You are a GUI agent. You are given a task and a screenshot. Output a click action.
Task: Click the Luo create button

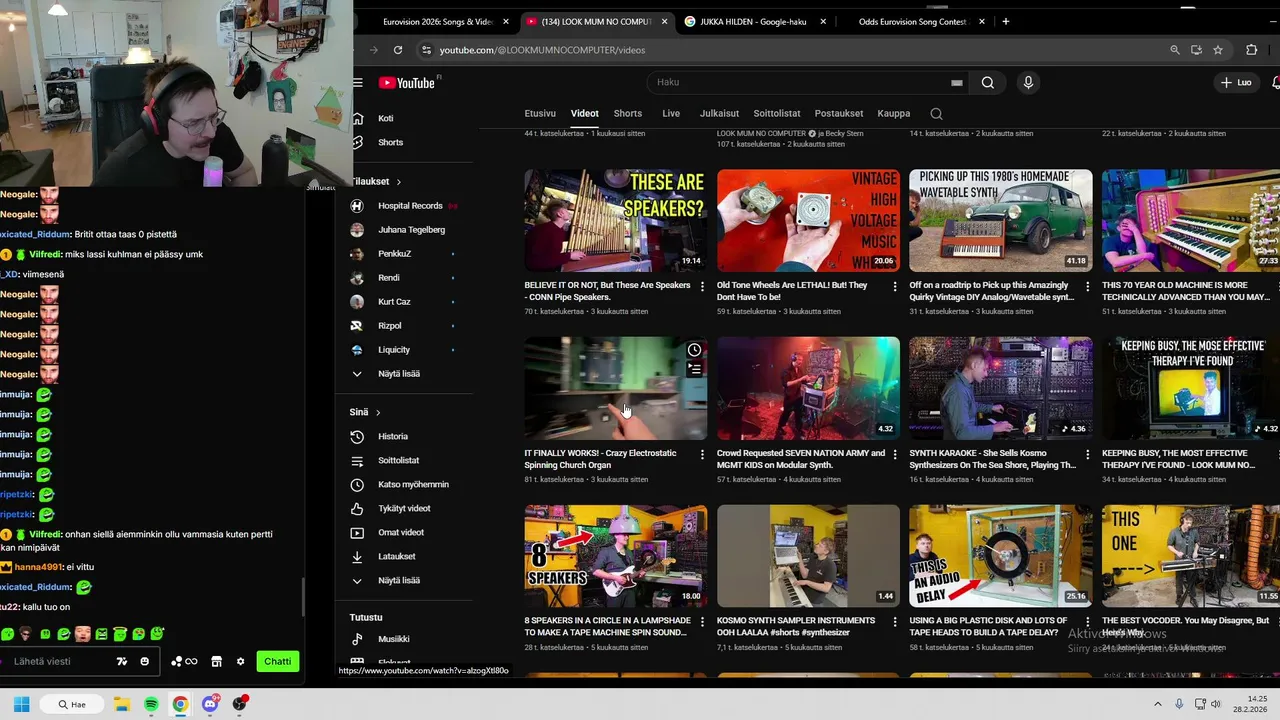tap(1237, 83)
